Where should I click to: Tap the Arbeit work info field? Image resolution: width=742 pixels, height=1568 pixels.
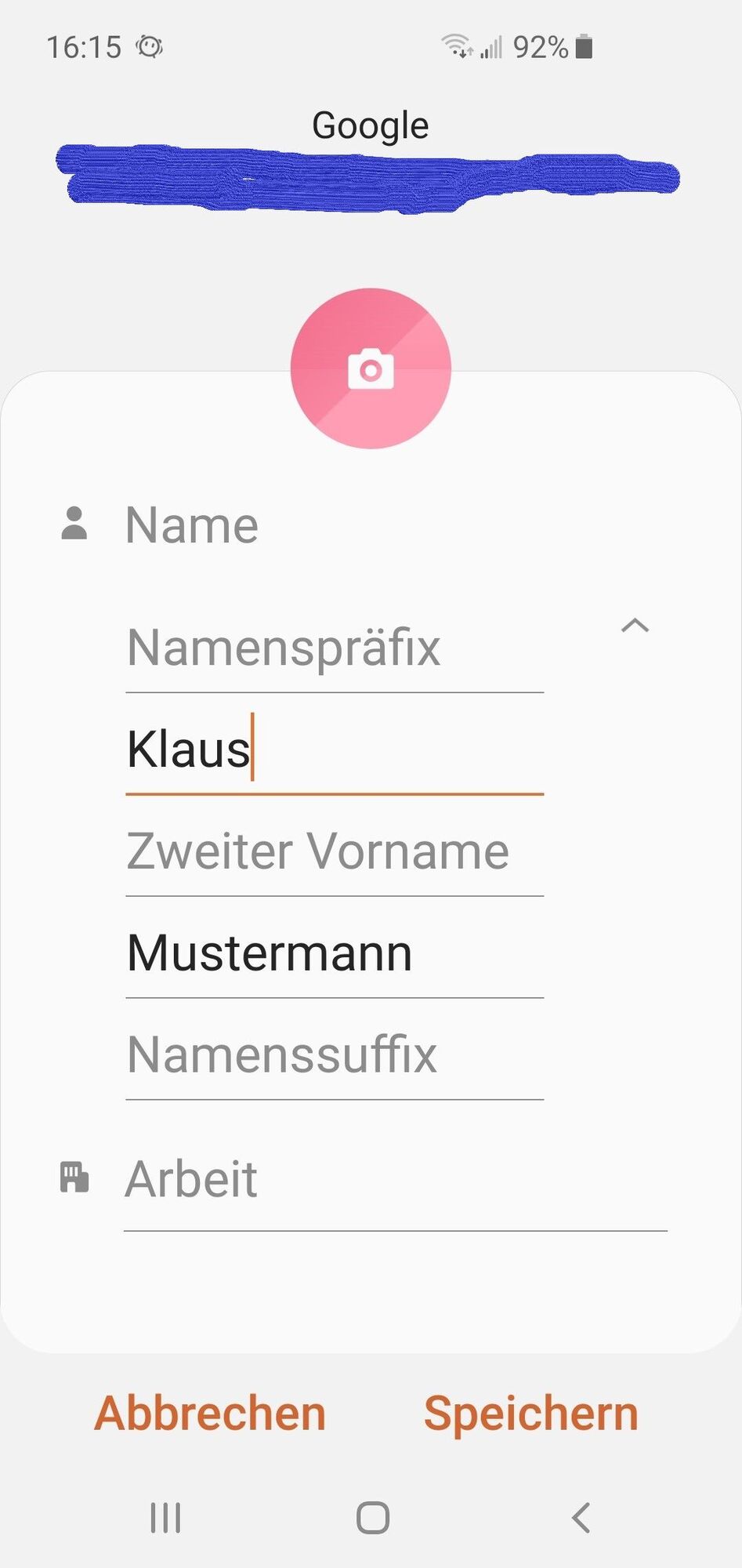[x=396, y=1180]
